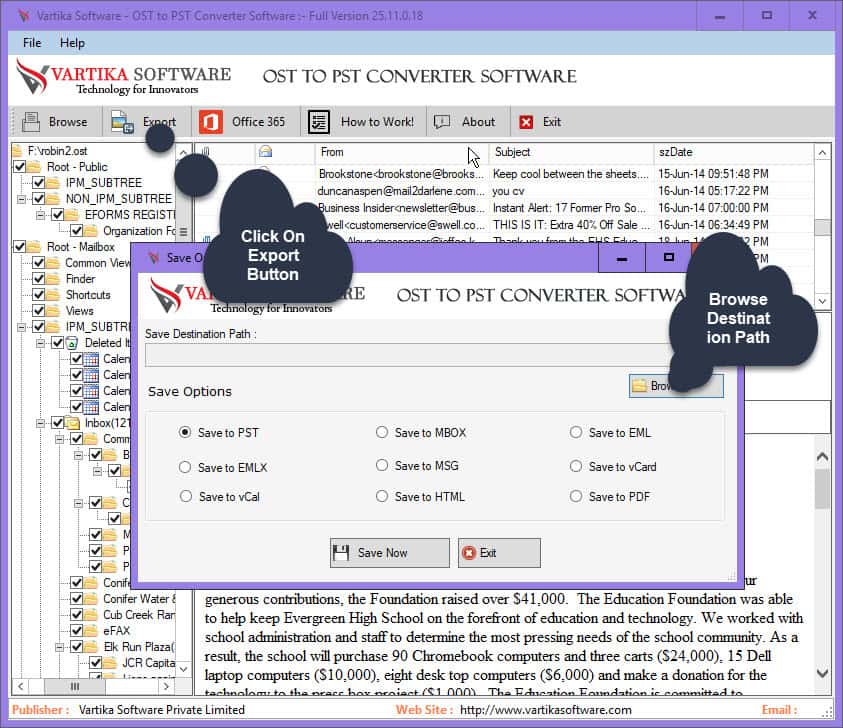Collapse the Elk Run Plaza tree node

pyautogui.click(x=60, y=647)
